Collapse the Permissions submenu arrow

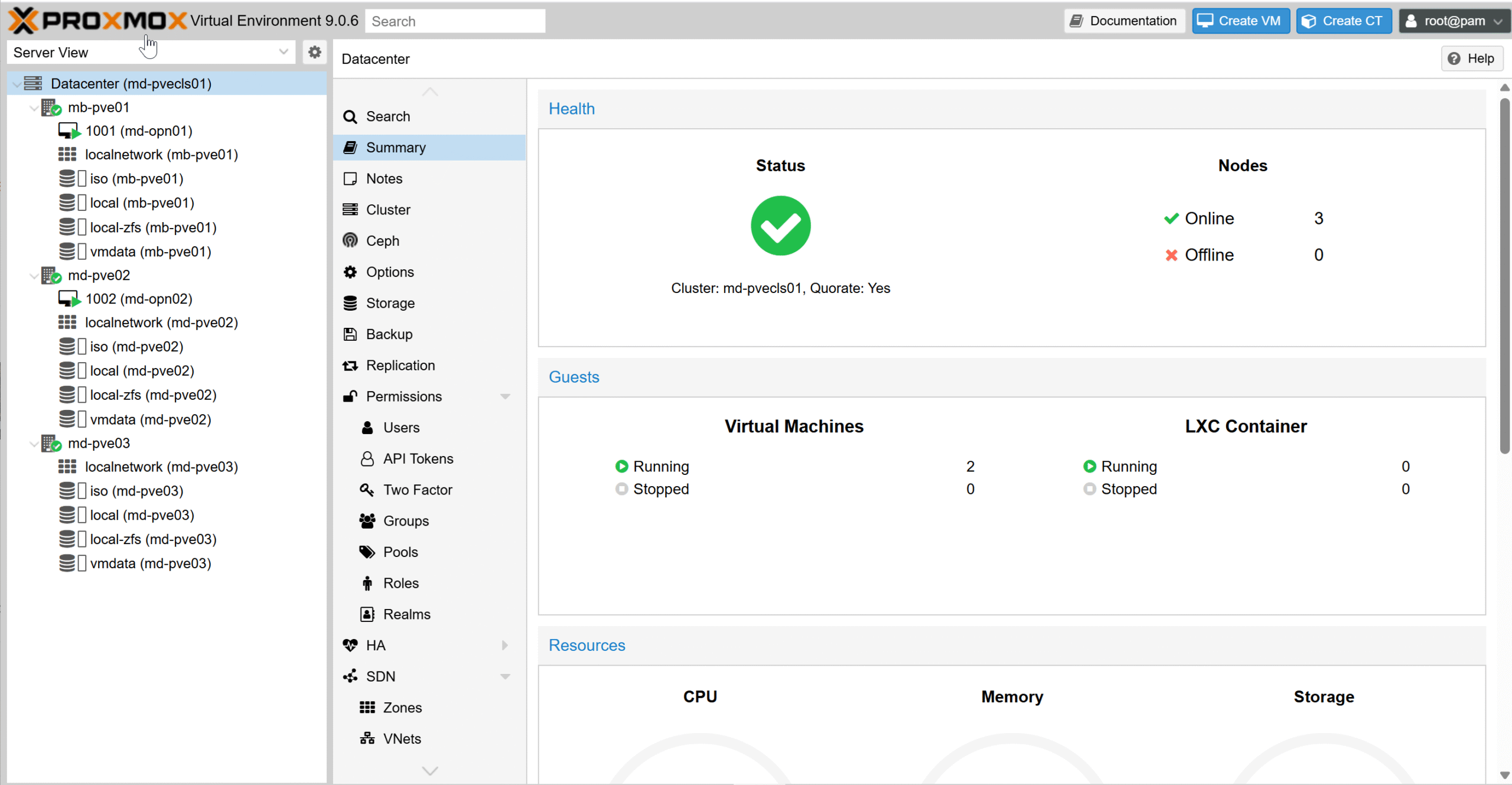pos(505,396)
